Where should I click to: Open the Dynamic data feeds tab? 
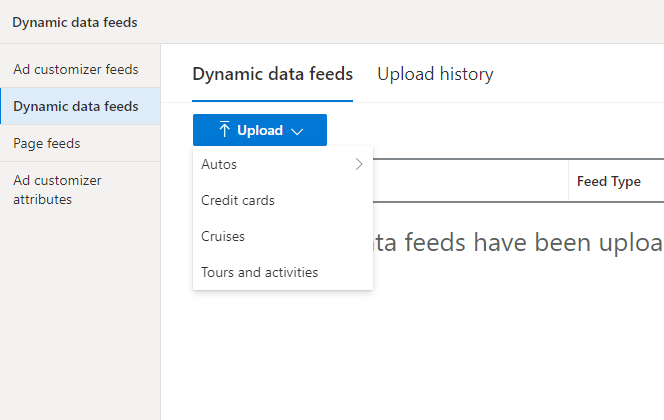tap(272, 74)
